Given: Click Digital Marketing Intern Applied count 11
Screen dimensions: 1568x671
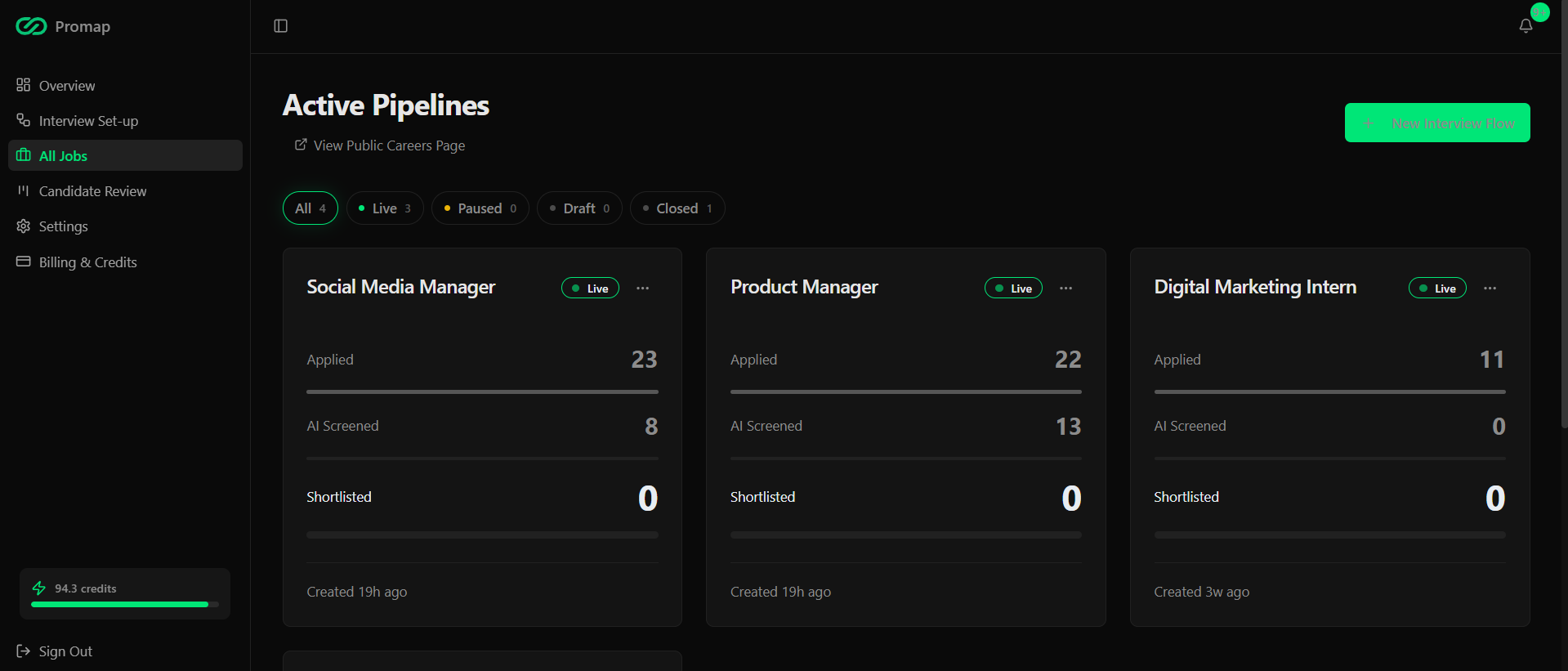Looking at the screenshot, I should point(1492,359).
